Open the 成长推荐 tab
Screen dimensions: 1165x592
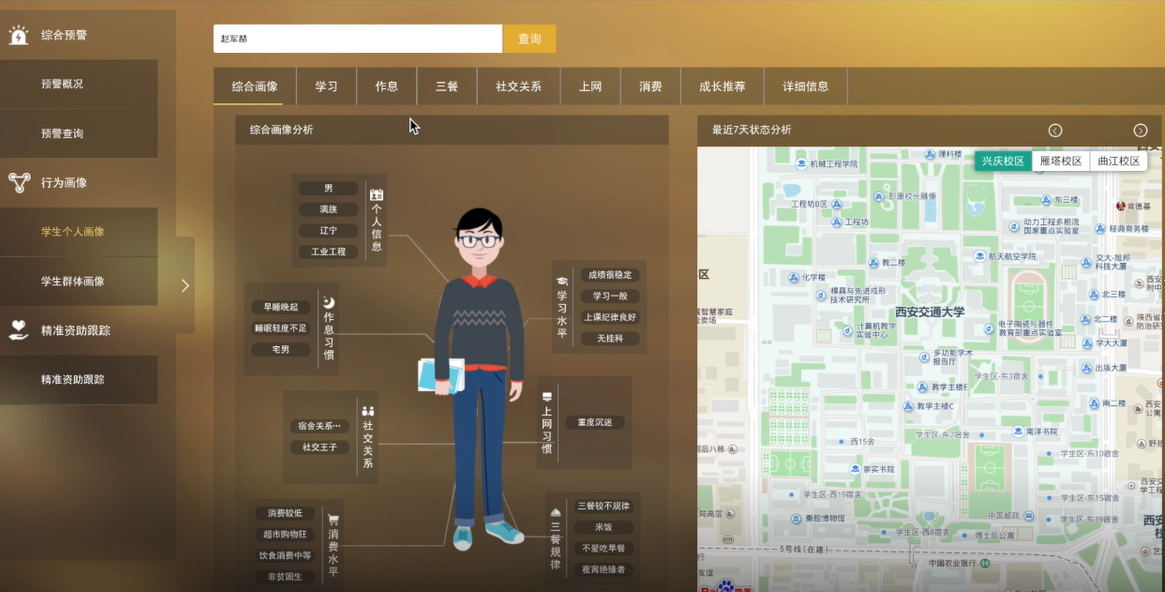point(722,87)
